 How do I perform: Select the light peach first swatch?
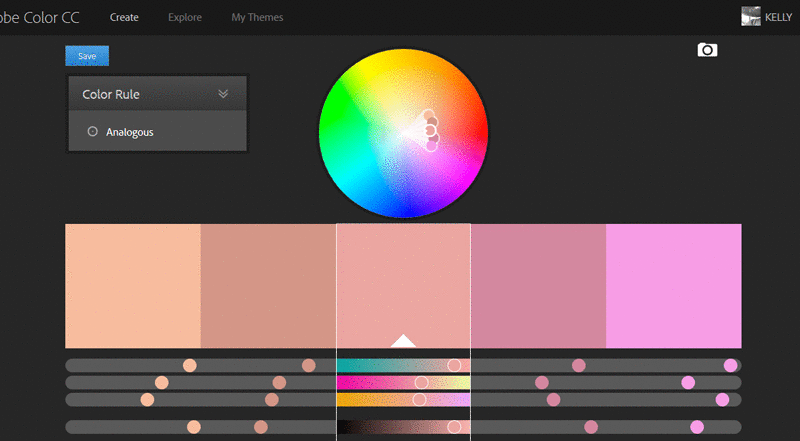[x=133, y=286]
